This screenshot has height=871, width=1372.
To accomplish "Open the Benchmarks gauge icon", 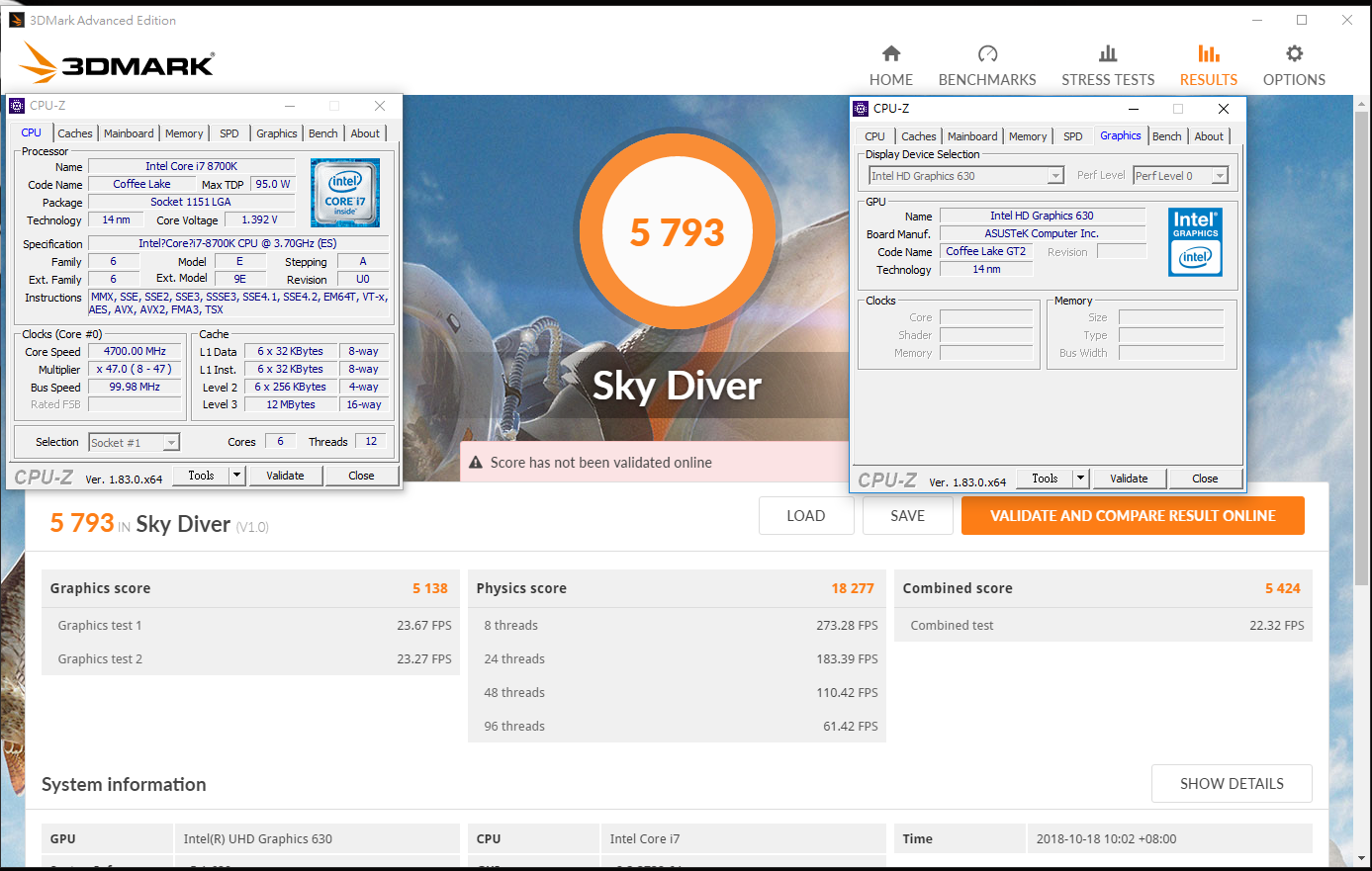I will click(987, 53).
